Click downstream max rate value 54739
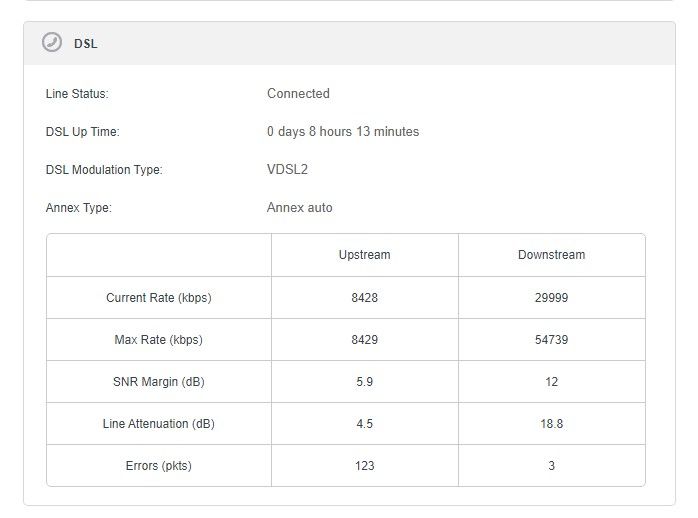 point(551,340)
